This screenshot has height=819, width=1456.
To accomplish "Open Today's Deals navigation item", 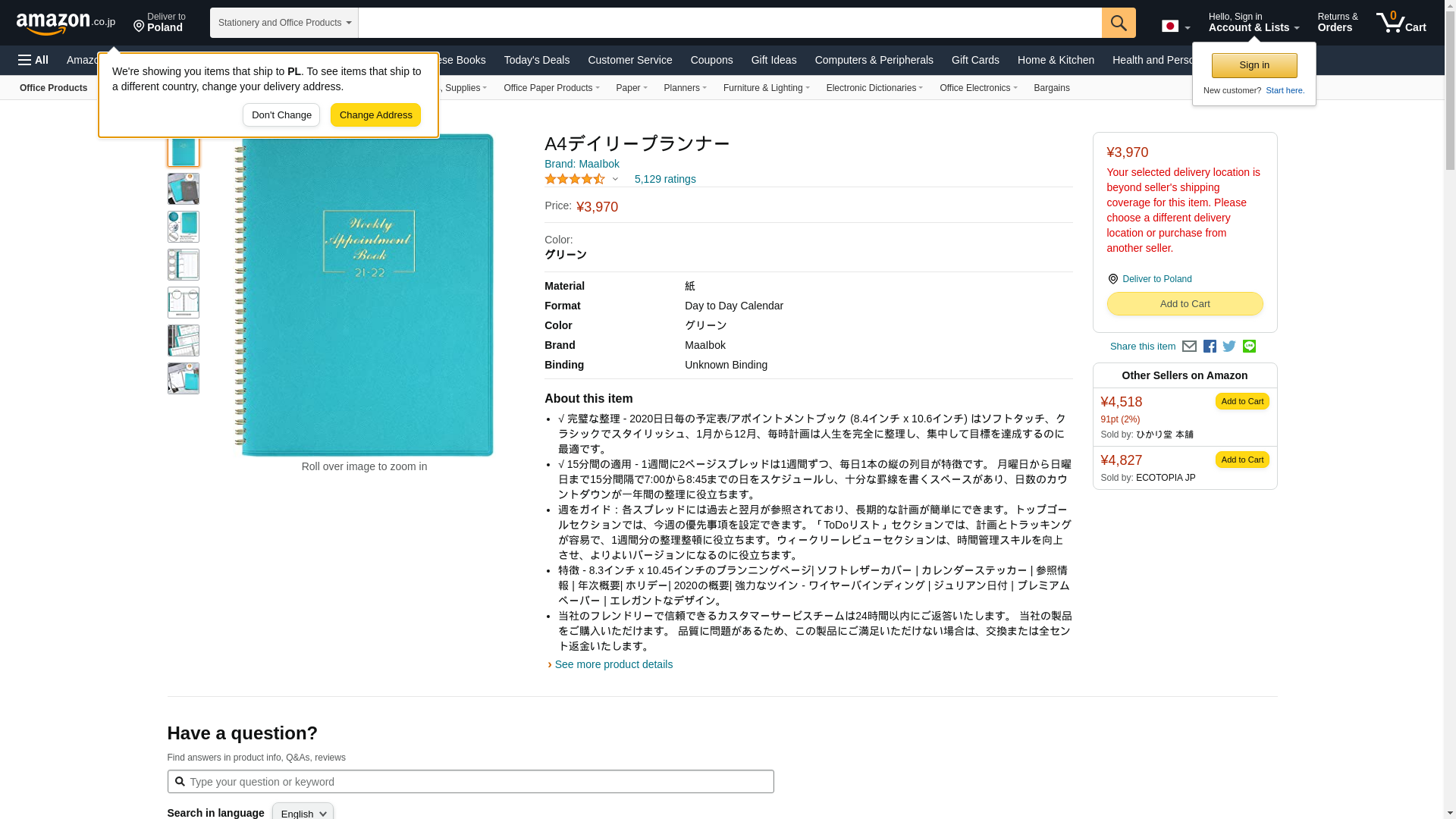I will tap(536, 60).
